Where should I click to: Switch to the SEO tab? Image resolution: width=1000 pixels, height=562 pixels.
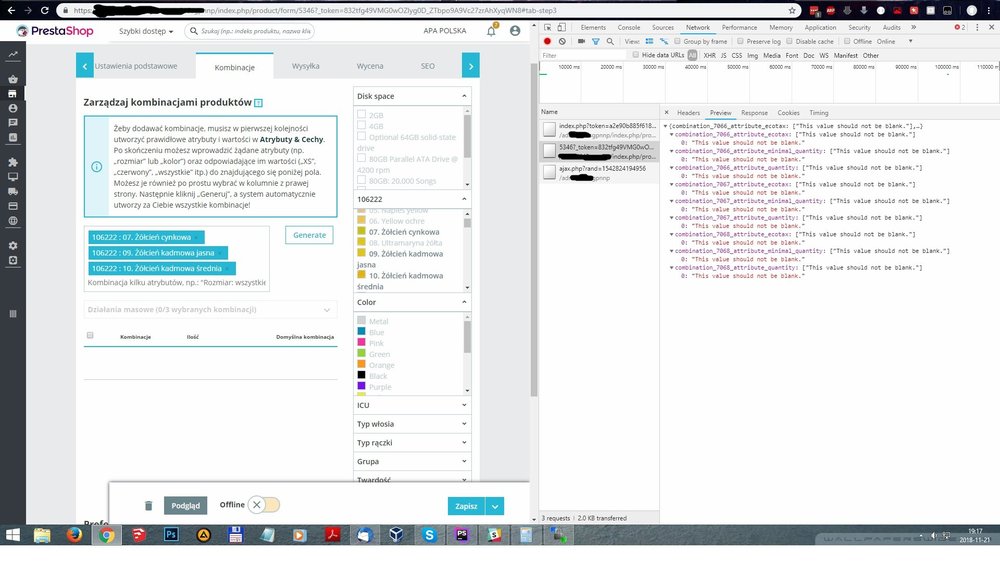pyautogui.click(x=427, y=66)
